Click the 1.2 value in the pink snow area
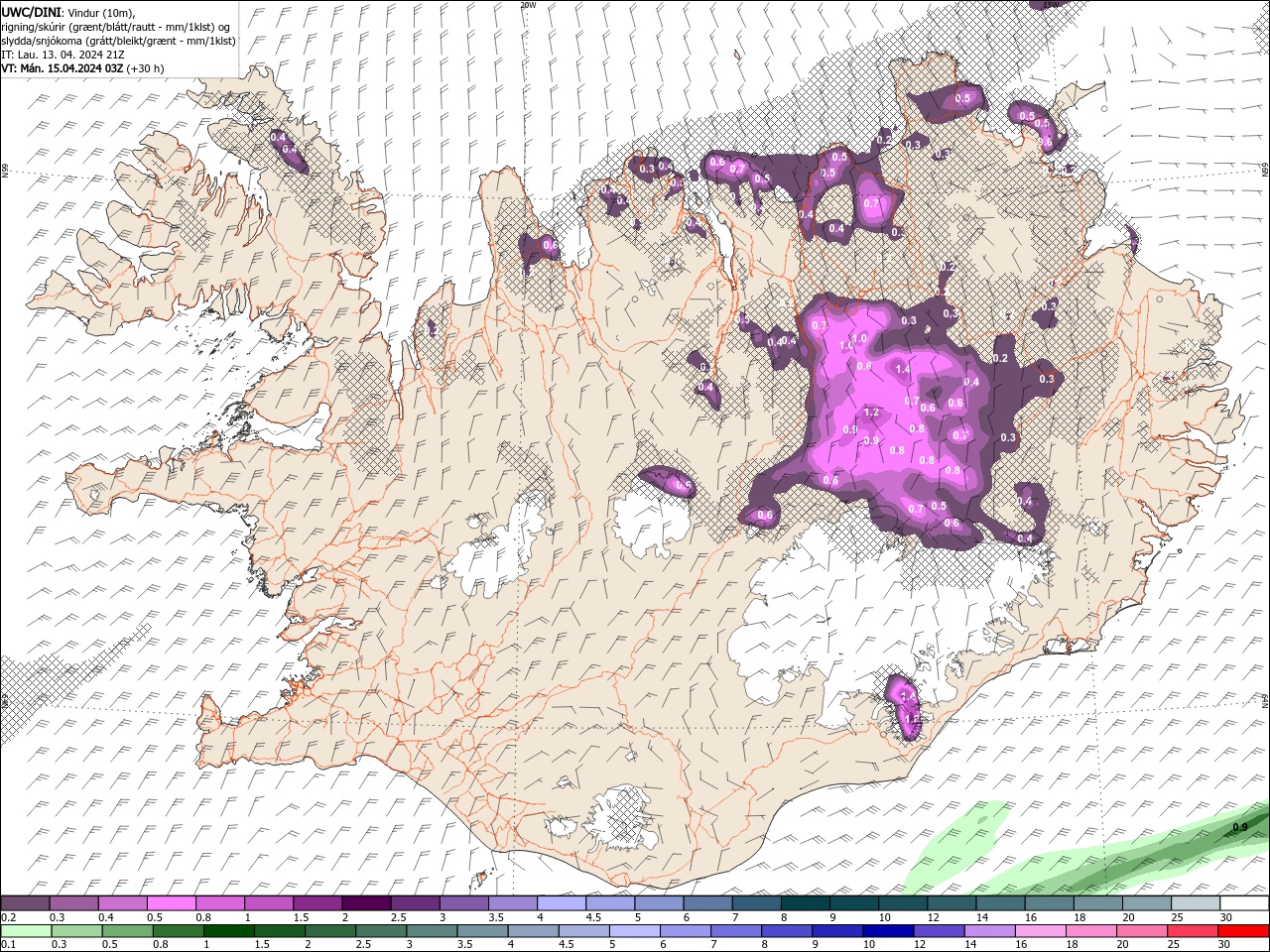The width and height of the screenshot is (1270, 952). (872, 412)
